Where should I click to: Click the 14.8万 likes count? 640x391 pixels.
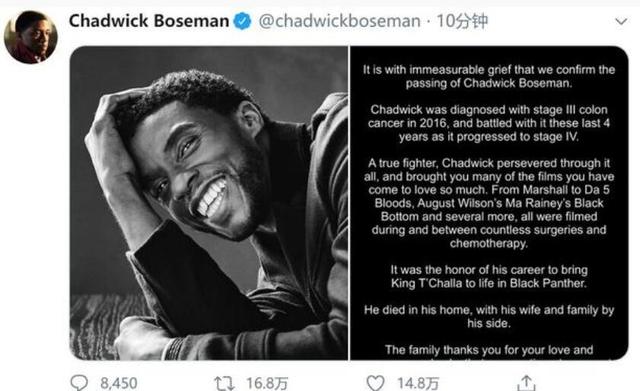(x=418, y=383)
